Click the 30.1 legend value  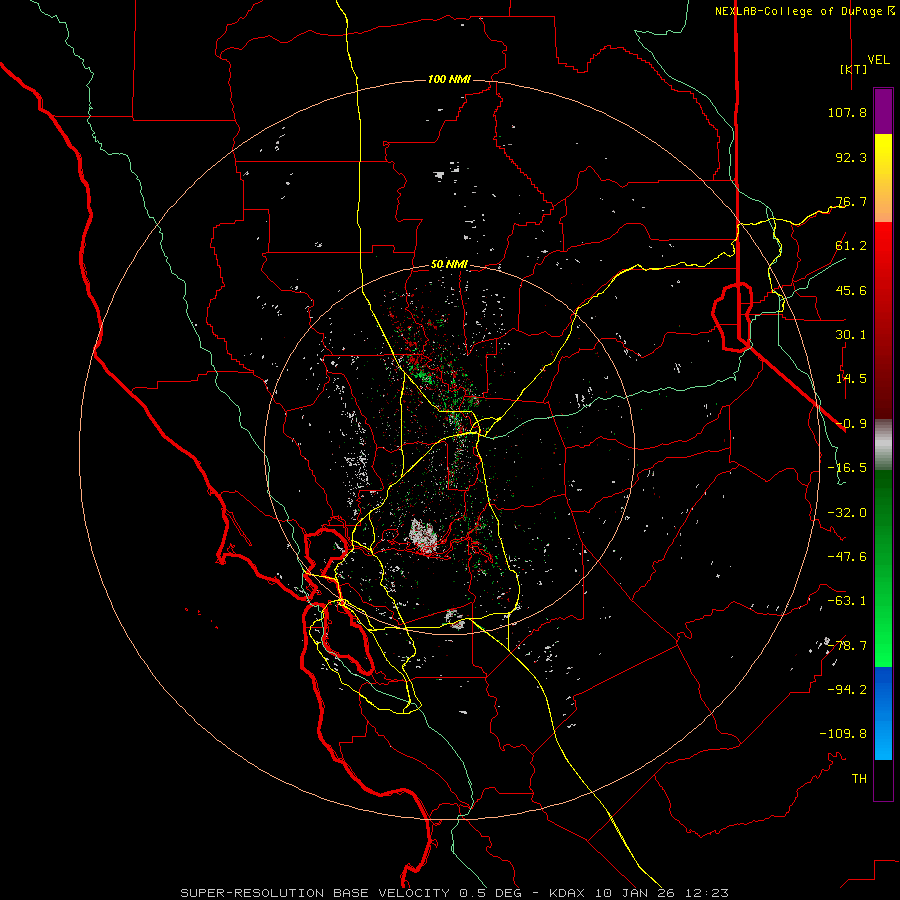tap(851, 335)
